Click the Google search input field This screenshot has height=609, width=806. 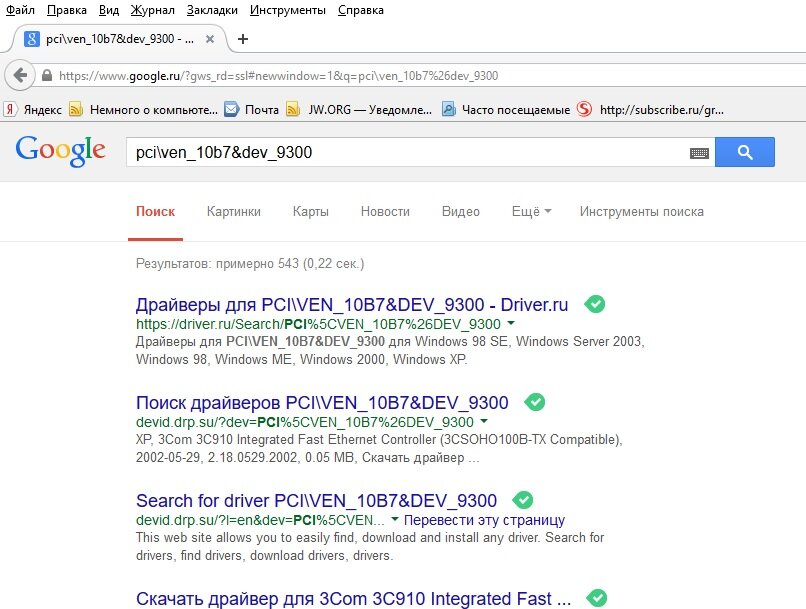[406, 152]
